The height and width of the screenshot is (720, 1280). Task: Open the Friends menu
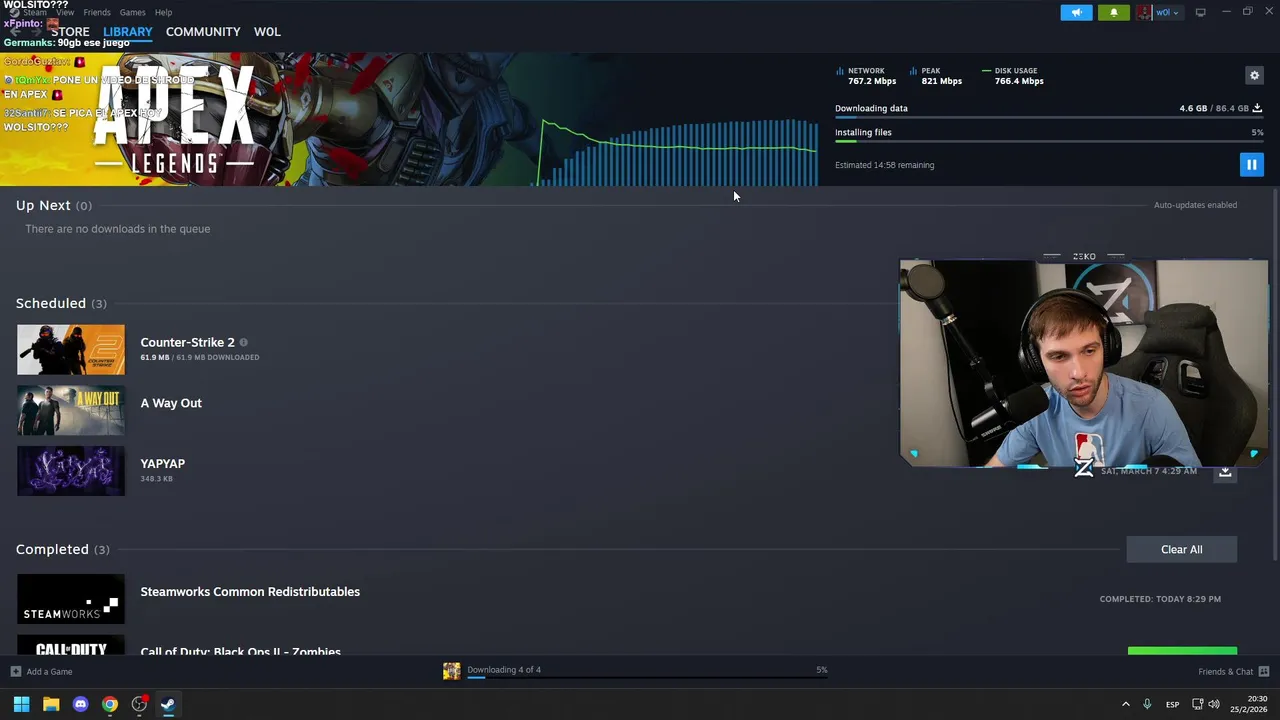tap(97, 12)
